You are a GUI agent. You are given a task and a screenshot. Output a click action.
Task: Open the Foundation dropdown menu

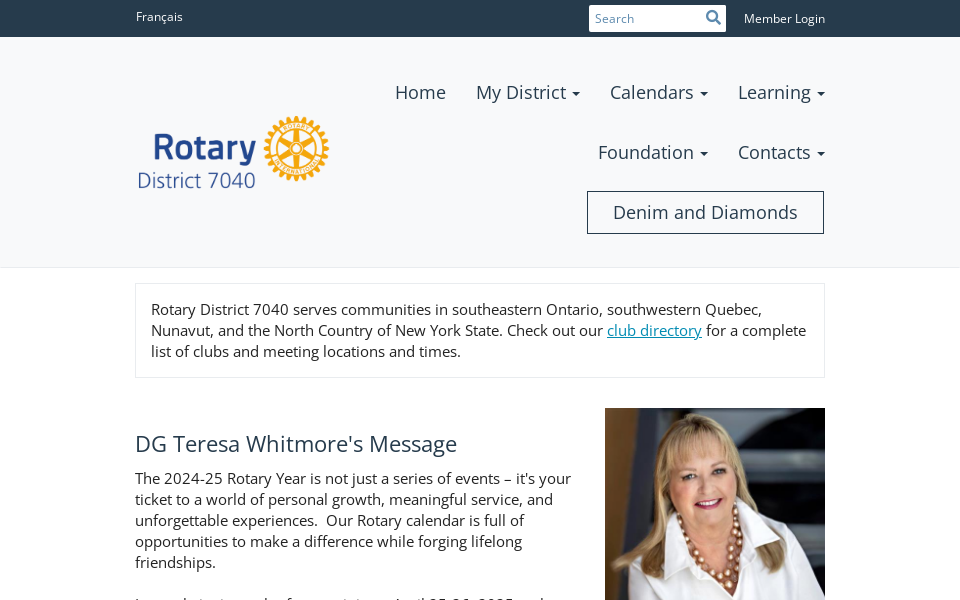652,152
